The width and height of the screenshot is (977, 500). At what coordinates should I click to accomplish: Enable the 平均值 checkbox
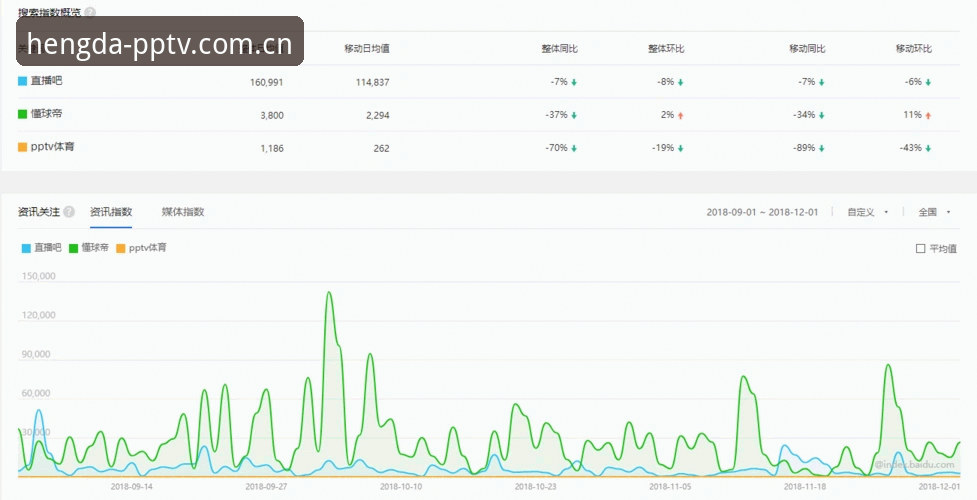[x=920, y=249]
